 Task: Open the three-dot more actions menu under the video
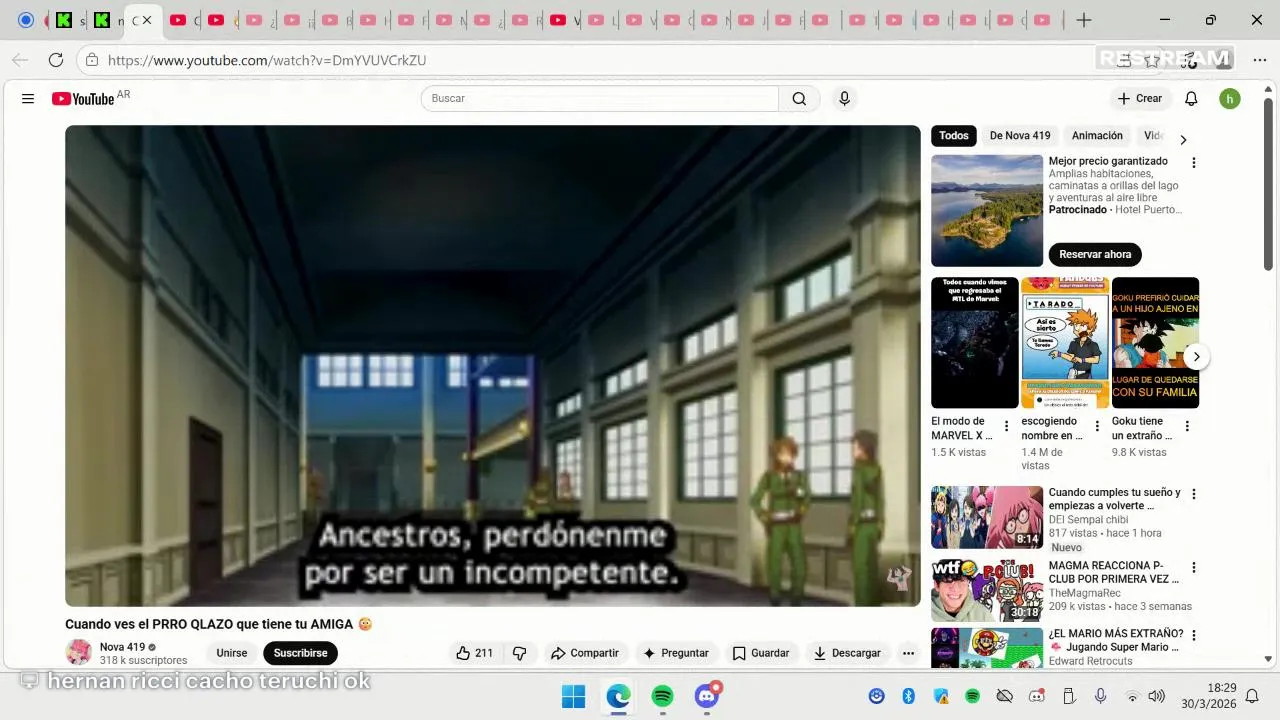click(x=908, y=653)
